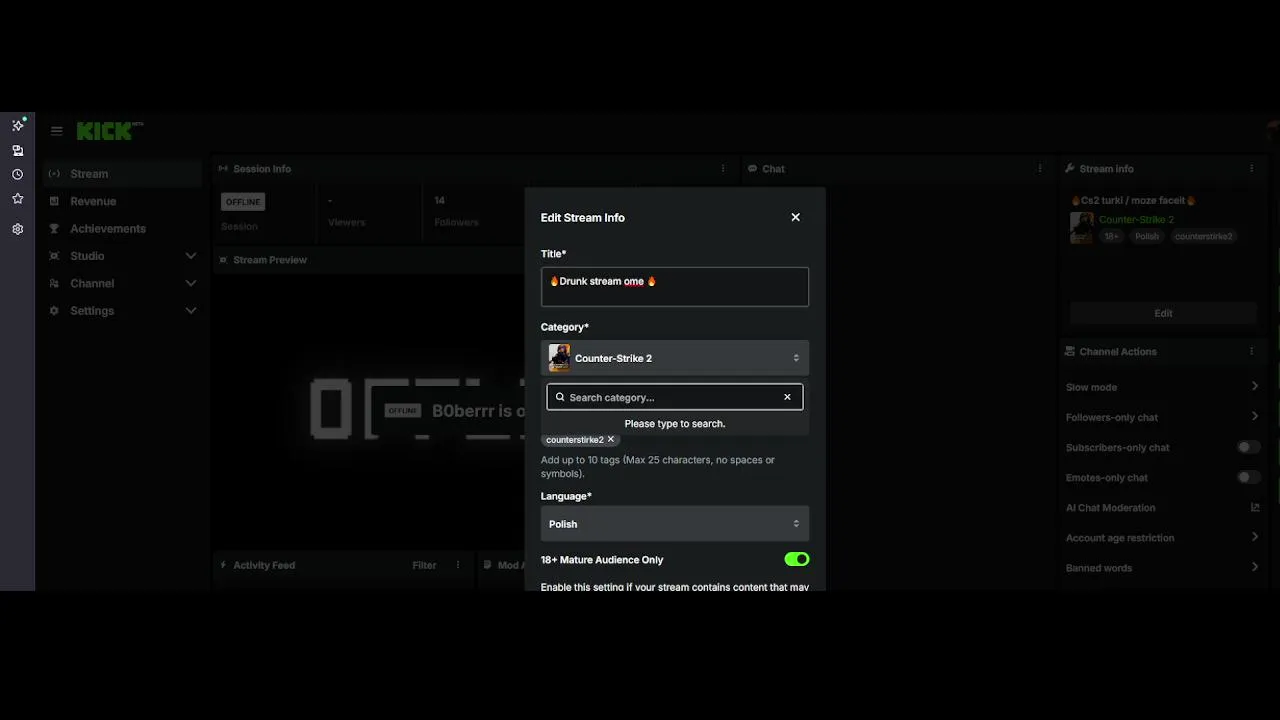
Task: Open Session Info three-dot menu
Action: [x=723, y=169]
